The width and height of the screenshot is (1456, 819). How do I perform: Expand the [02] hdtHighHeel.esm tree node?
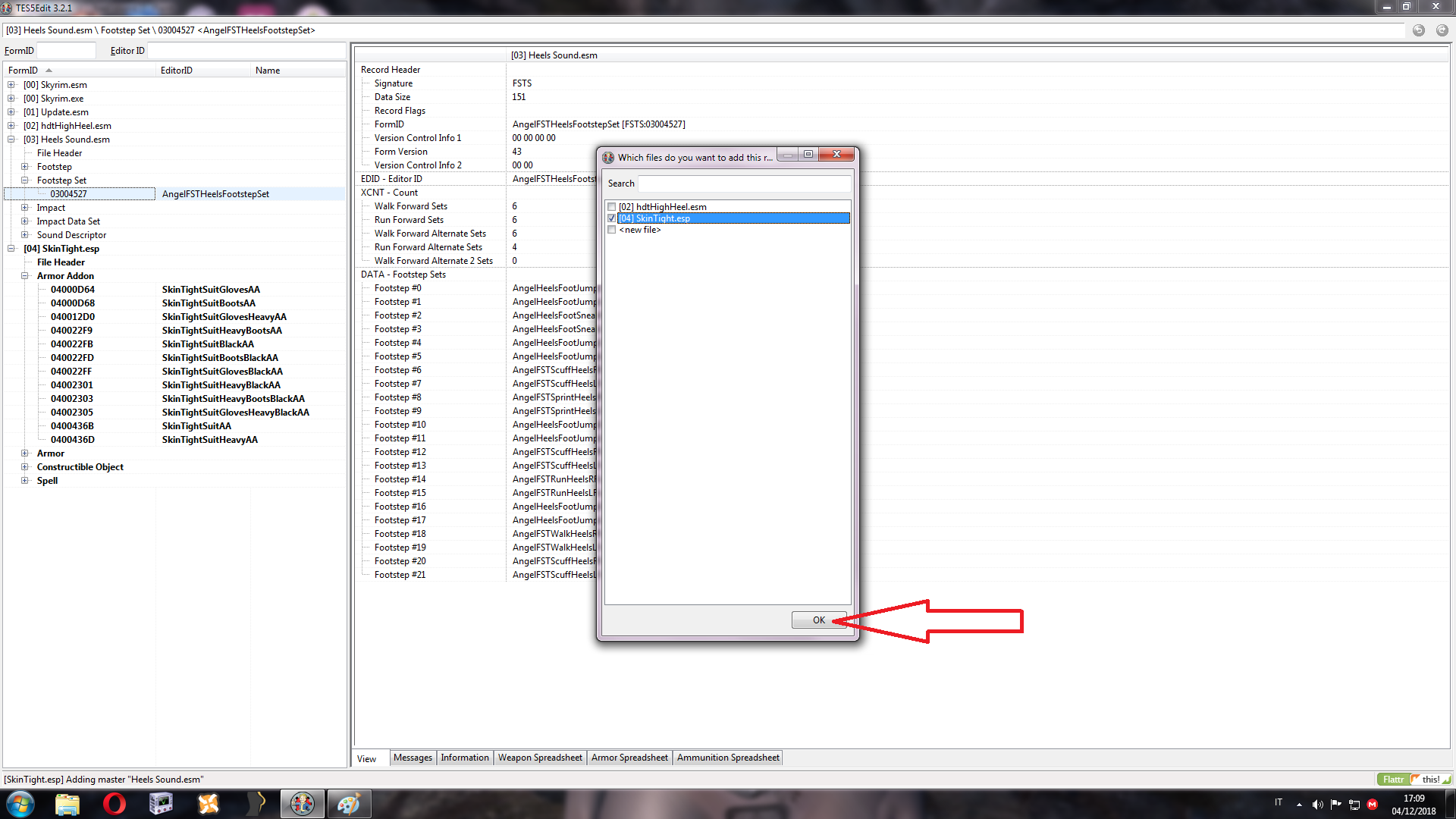[x=11, y=126]
